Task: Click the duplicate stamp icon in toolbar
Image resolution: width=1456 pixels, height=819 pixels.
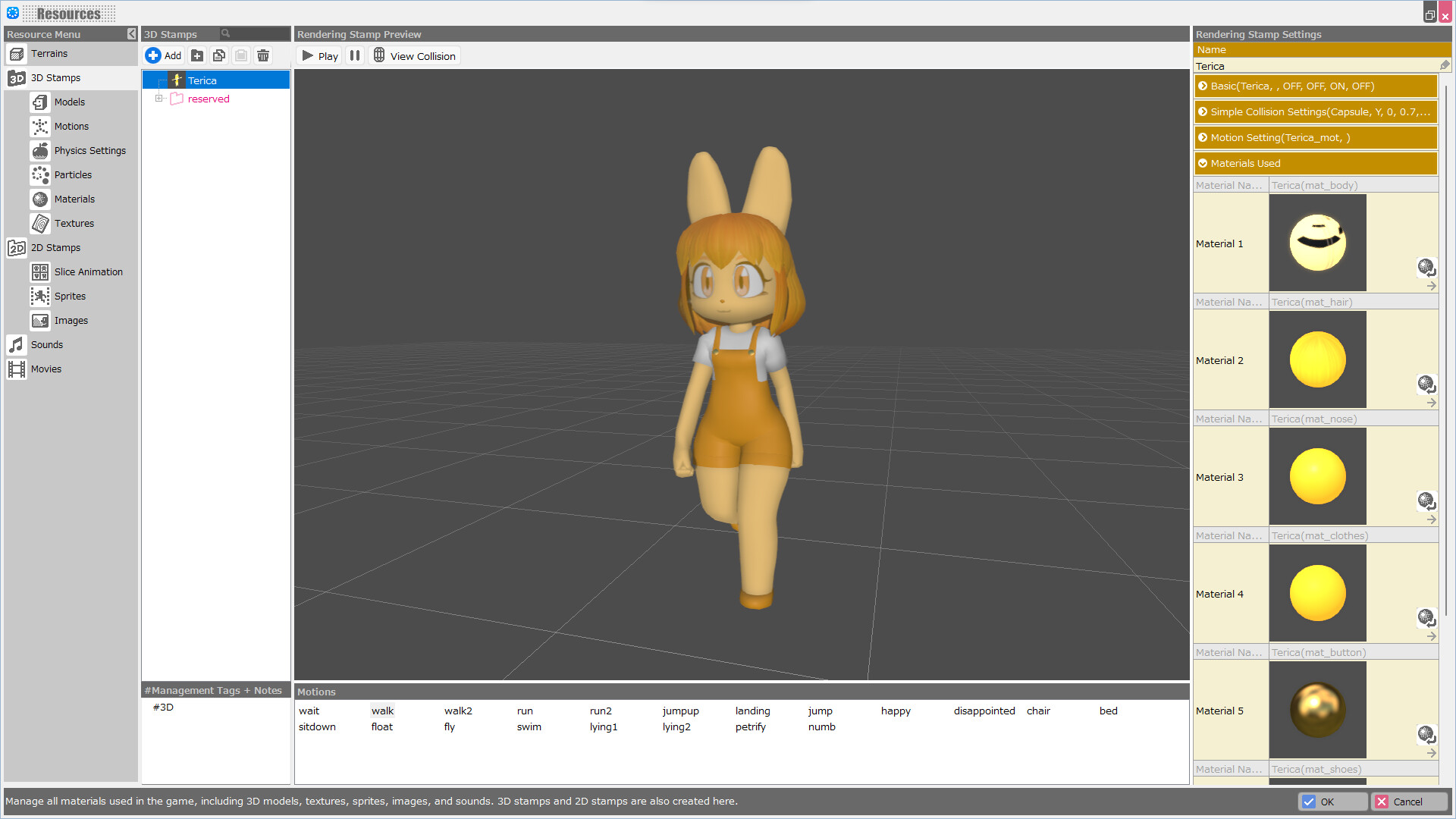Action: point(219,55)
